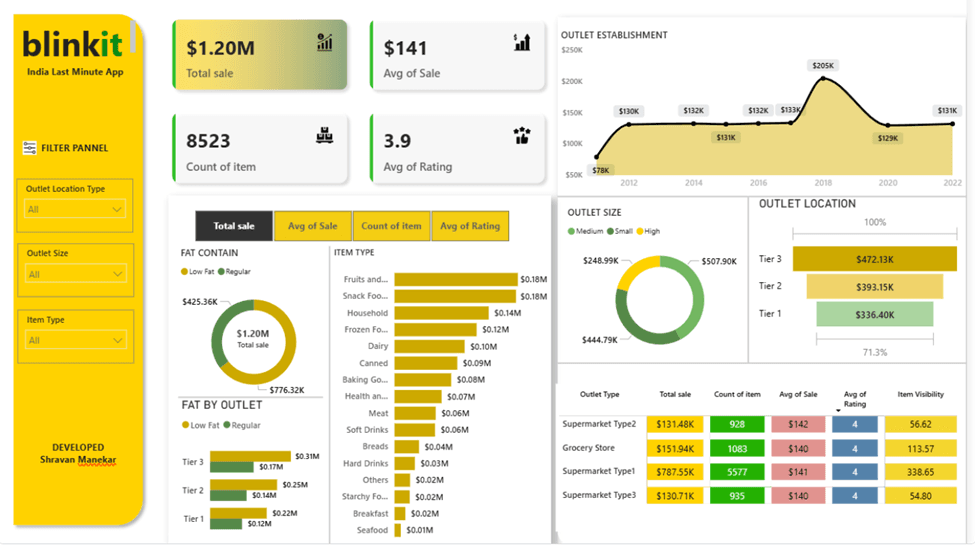Expand the Outlet Size filter dropdown
Screen dimensions: 975x550
[75, 274]
